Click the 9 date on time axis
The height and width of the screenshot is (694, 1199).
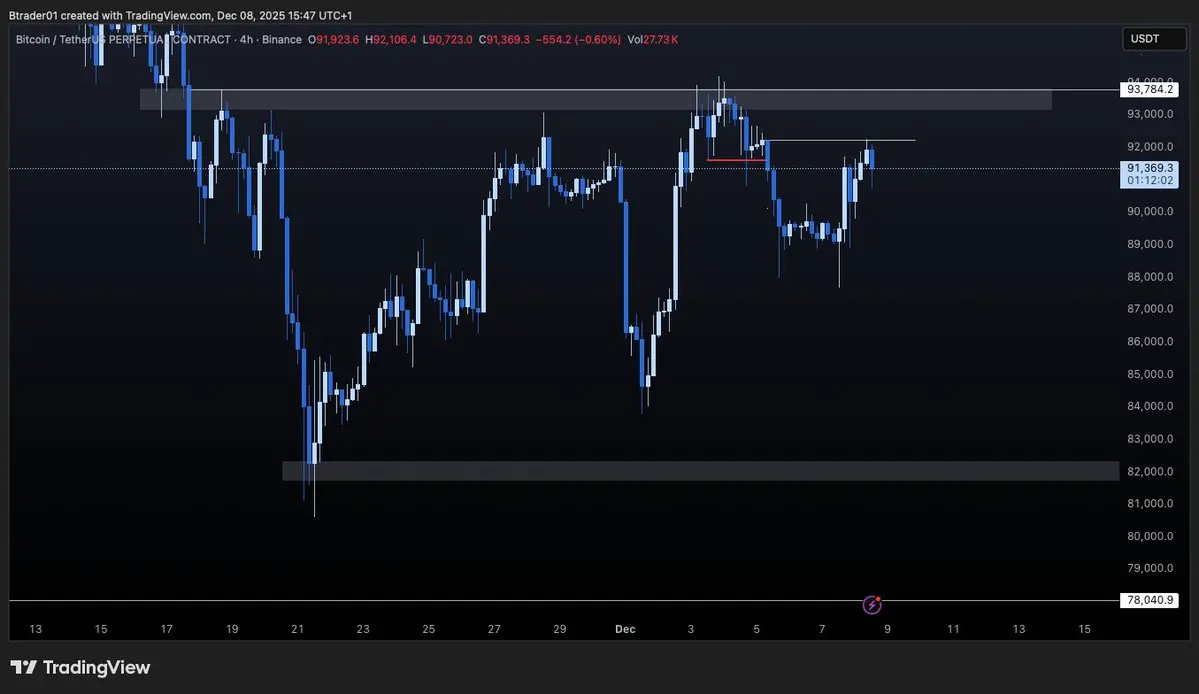888,629
